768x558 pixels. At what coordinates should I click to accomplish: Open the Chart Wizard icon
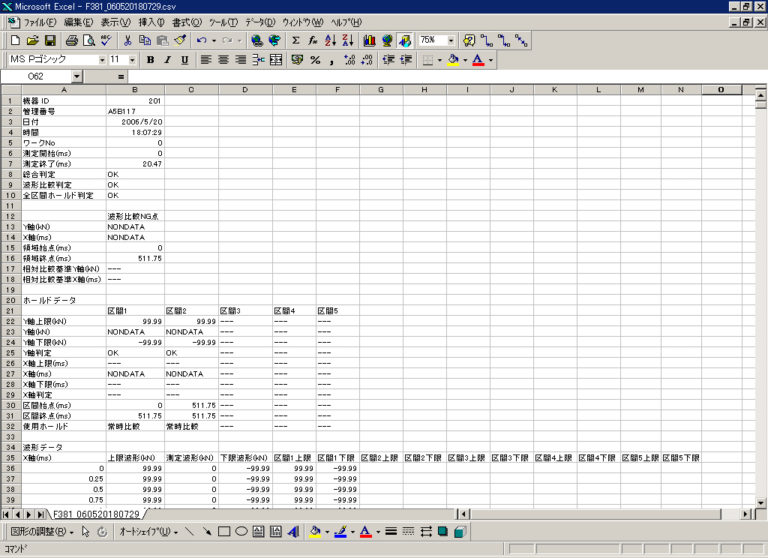[x=369, y=41]
